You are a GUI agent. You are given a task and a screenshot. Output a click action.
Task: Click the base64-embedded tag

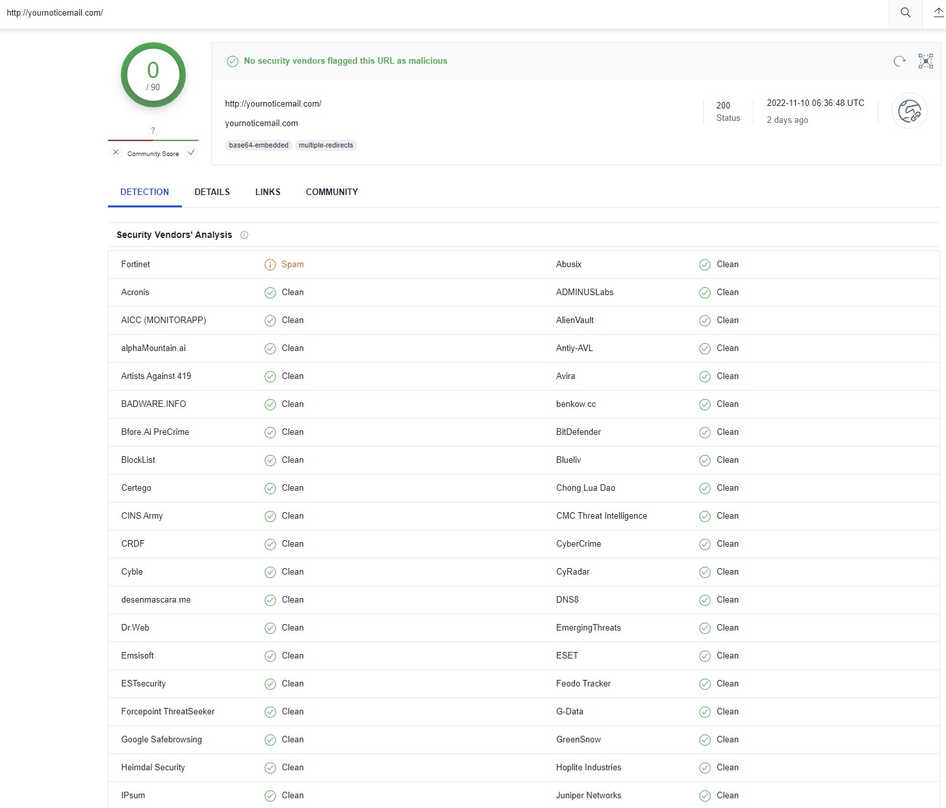258,145
